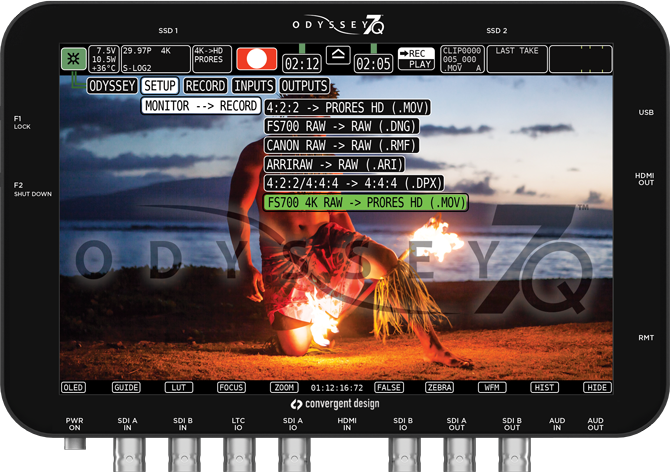Image resolution: width=670 pixels, height=472 pixels.
Task: Tap the 4K->HD PRORES status box
Action: (212, 59)
